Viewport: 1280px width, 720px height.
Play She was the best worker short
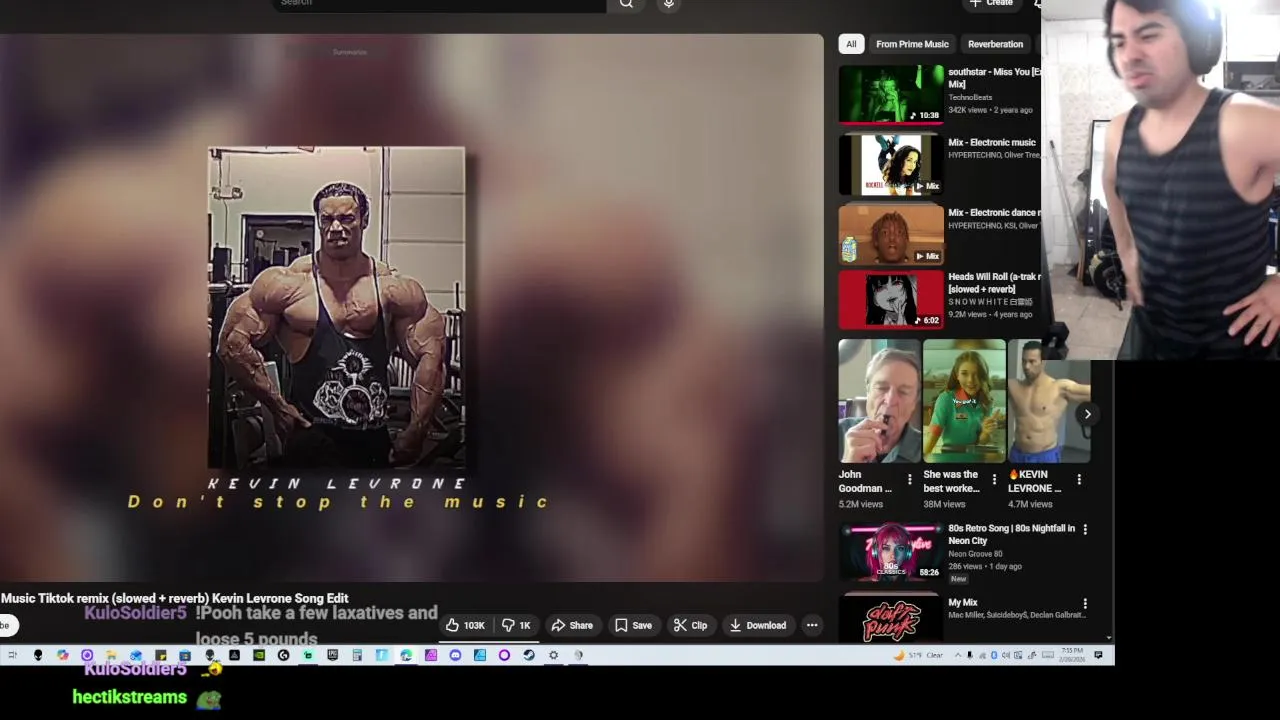pyautogui.click(x=964, y=401)
